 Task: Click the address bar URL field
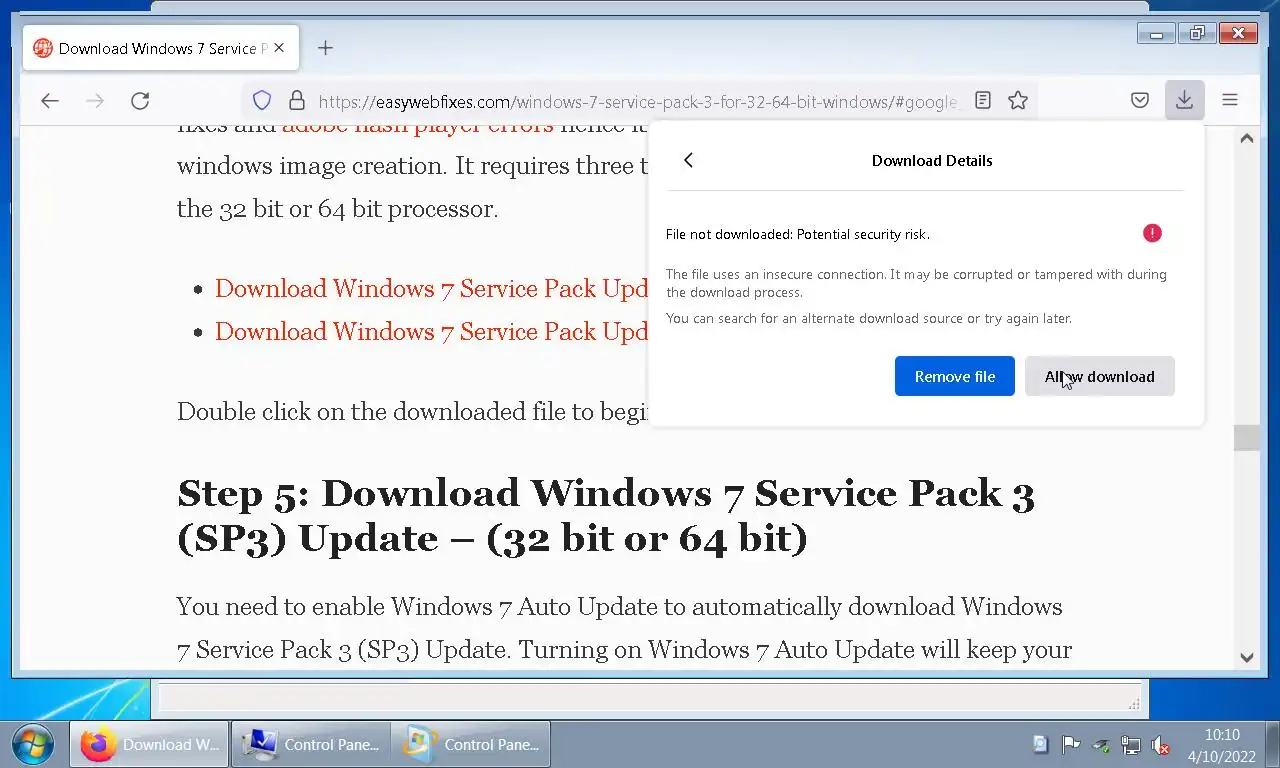tap(638, 101)
